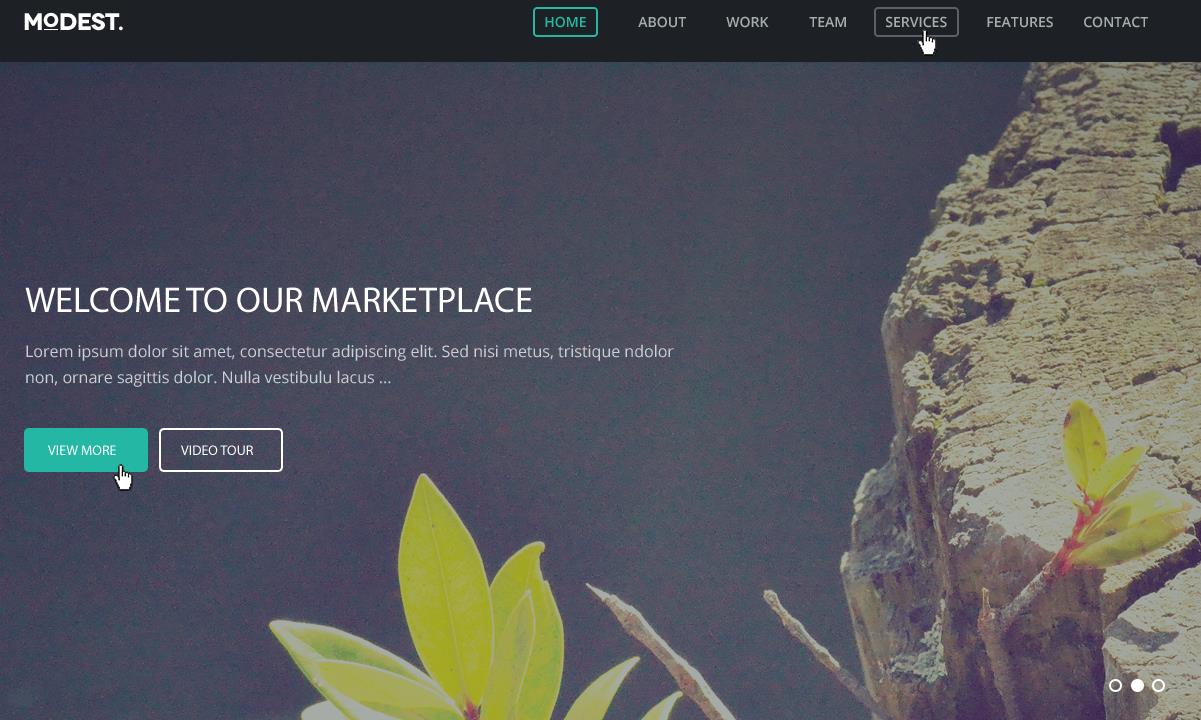Click the MODEST. logo
This screenshot has height=720, width=1201.
click(74, 22)
